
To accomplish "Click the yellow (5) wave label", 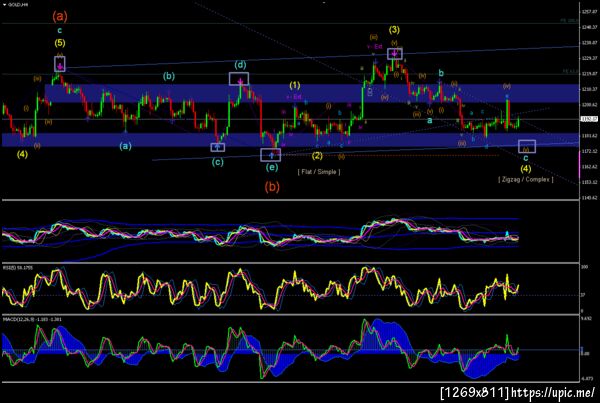I will click(60, 43).
